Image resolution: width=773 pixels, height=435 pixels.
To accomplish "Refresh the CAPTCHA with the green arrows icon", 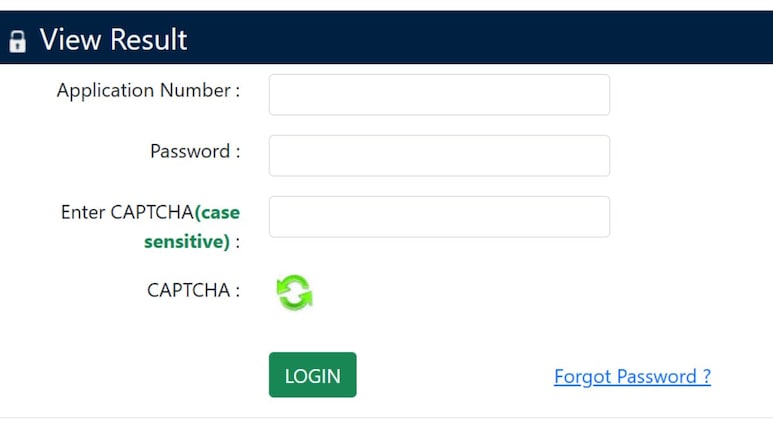I will 294,292.
